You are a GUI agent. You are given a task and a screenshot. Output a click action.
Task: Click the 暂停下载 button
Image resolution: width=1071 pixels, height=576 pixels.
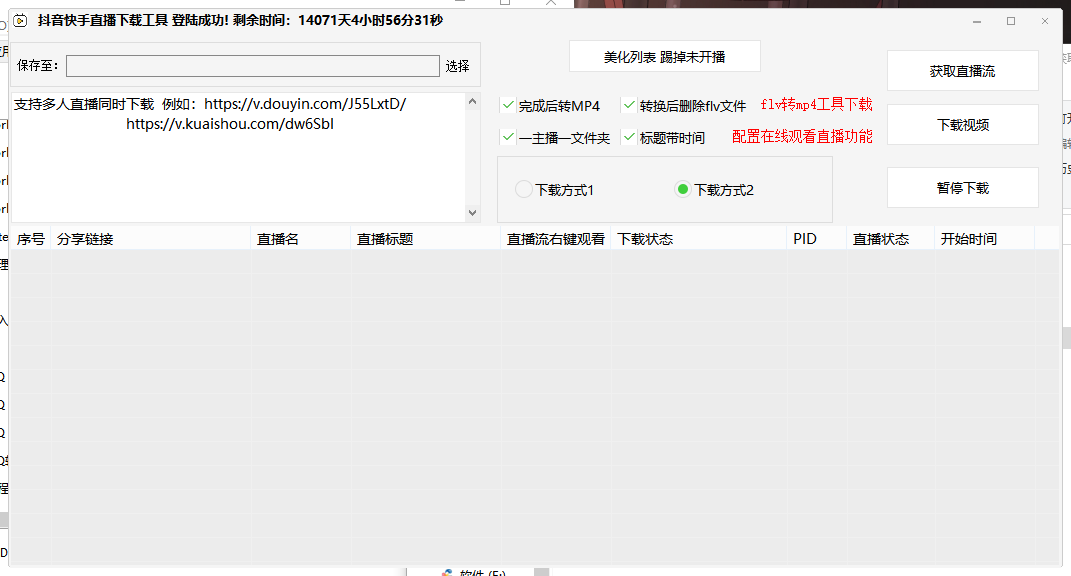(x=962, y=187)
